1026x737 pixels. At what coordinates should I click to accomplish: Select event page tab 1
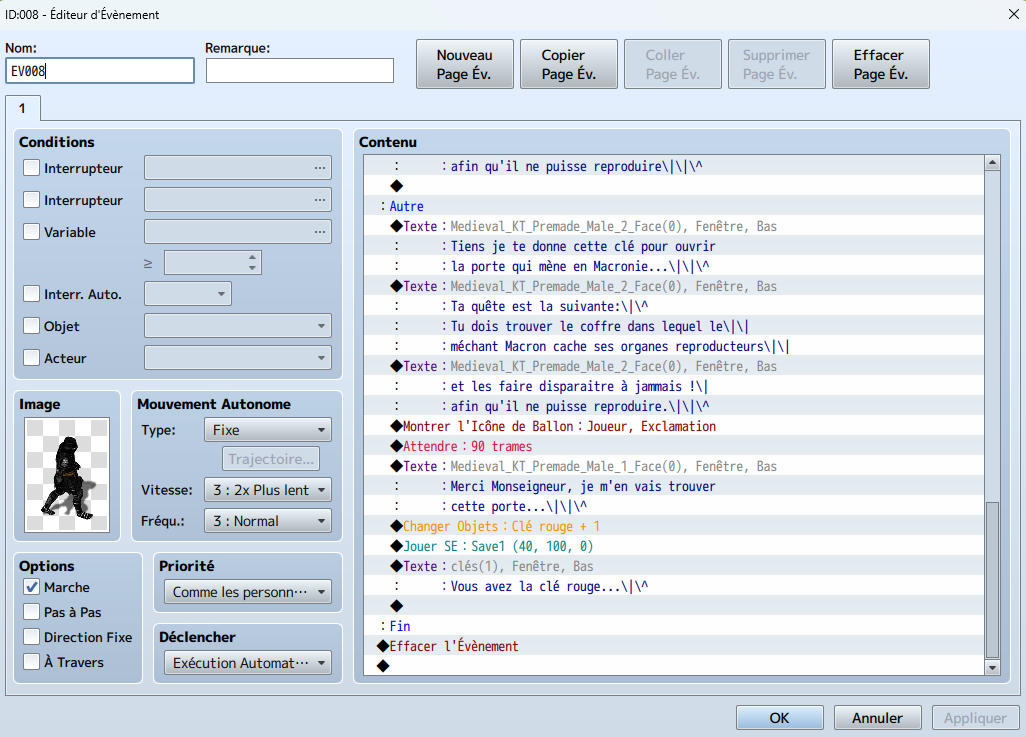coord(23,108)
